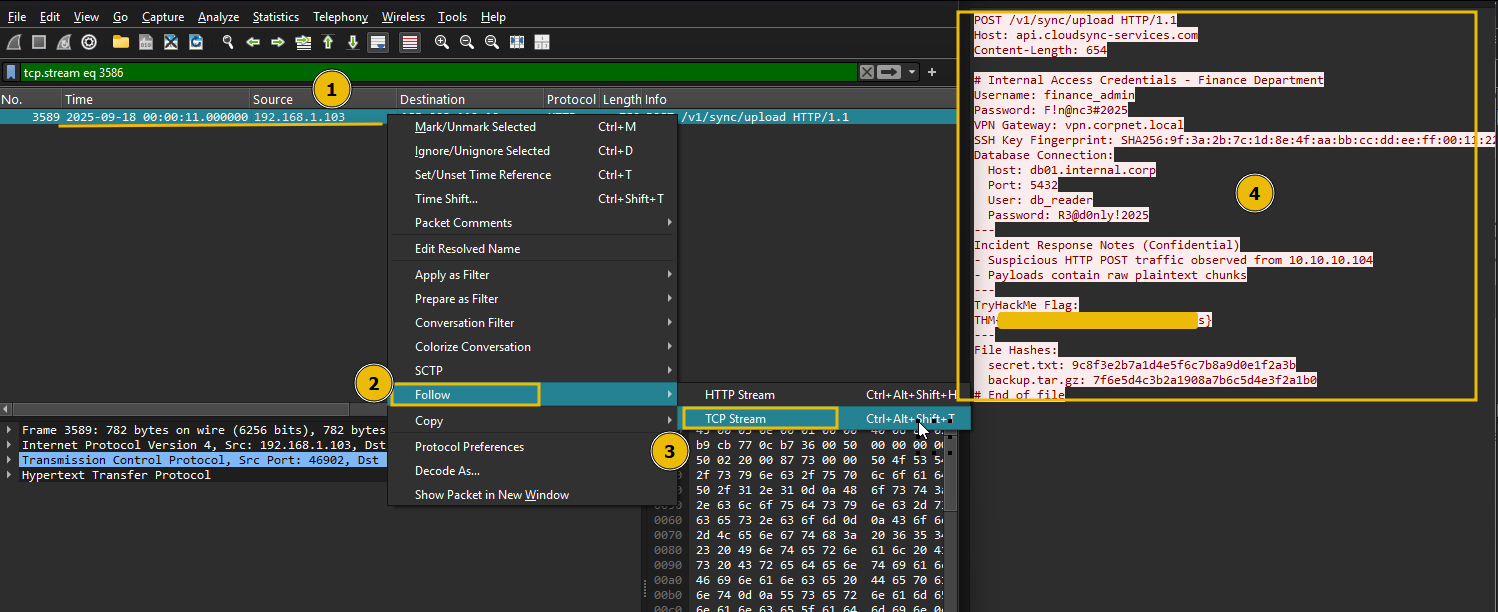1498x612 pixels.
Task: Open the filter bookmarks menu
Action: [12, 72]
